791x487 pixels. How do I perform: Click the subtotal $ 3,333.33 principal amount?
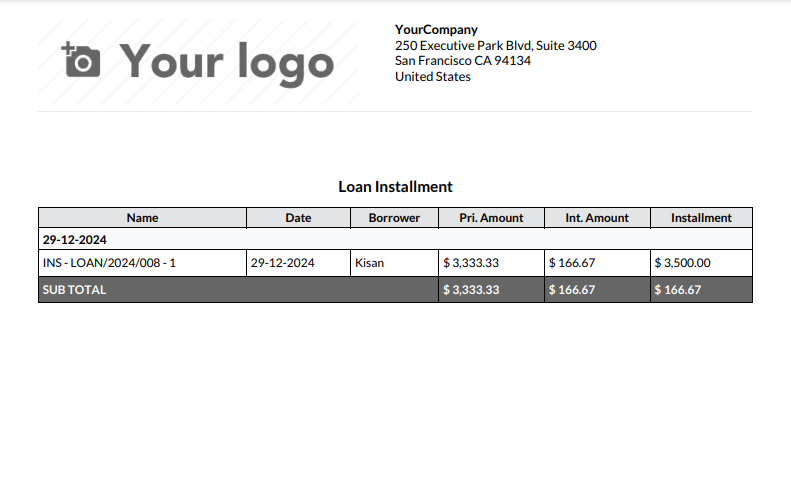tap(471, 290)
